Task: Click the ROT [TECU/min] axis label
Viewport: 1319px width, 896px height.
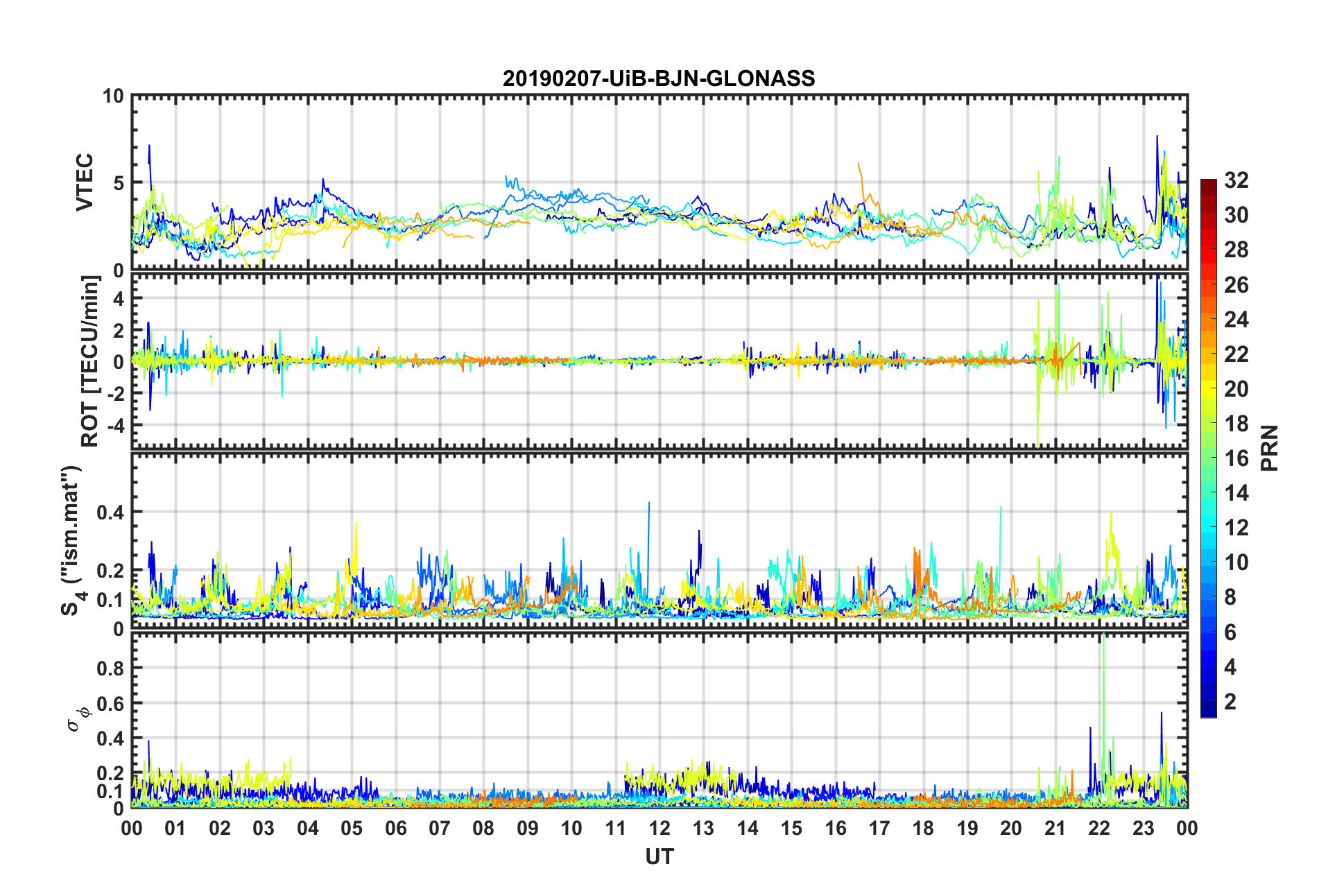Action: pyautogui.click(x=90, y=361)
